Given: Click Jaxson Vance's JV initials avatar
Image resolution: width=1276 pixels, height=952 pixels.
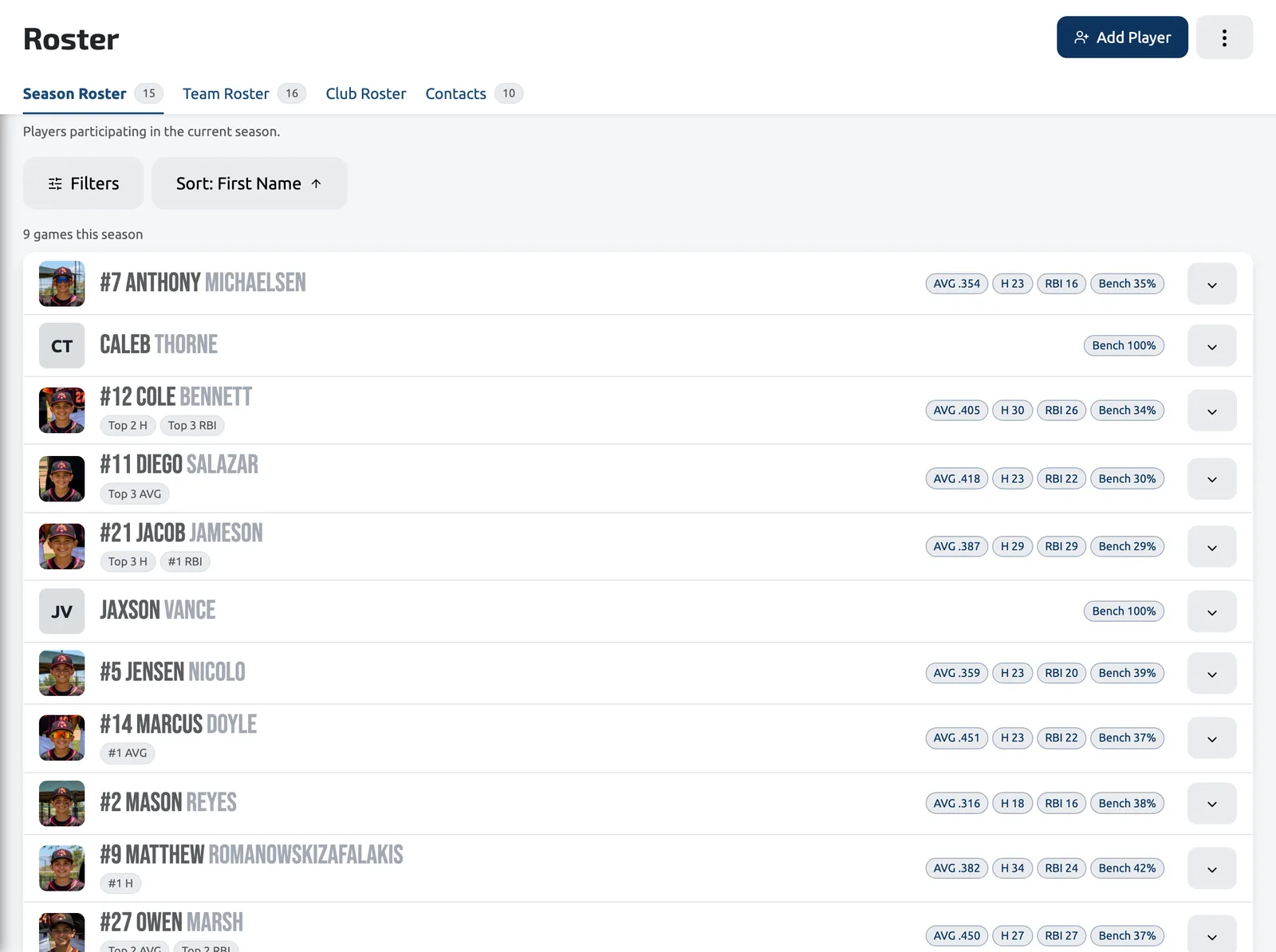Looking at the screenshot, I should [61, 612].
